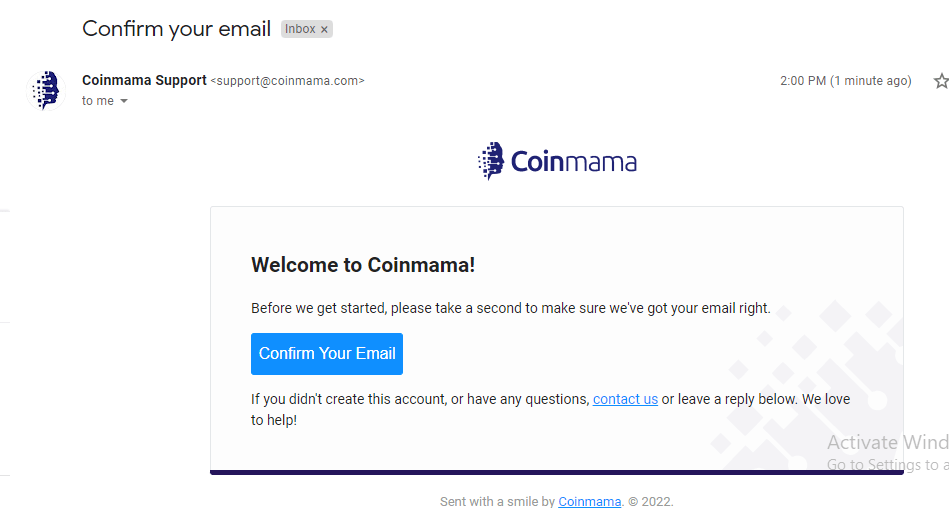Screen dimensions: 949x508
Task: Star this Coinmama Support email
Action: (x=942, y=81)
